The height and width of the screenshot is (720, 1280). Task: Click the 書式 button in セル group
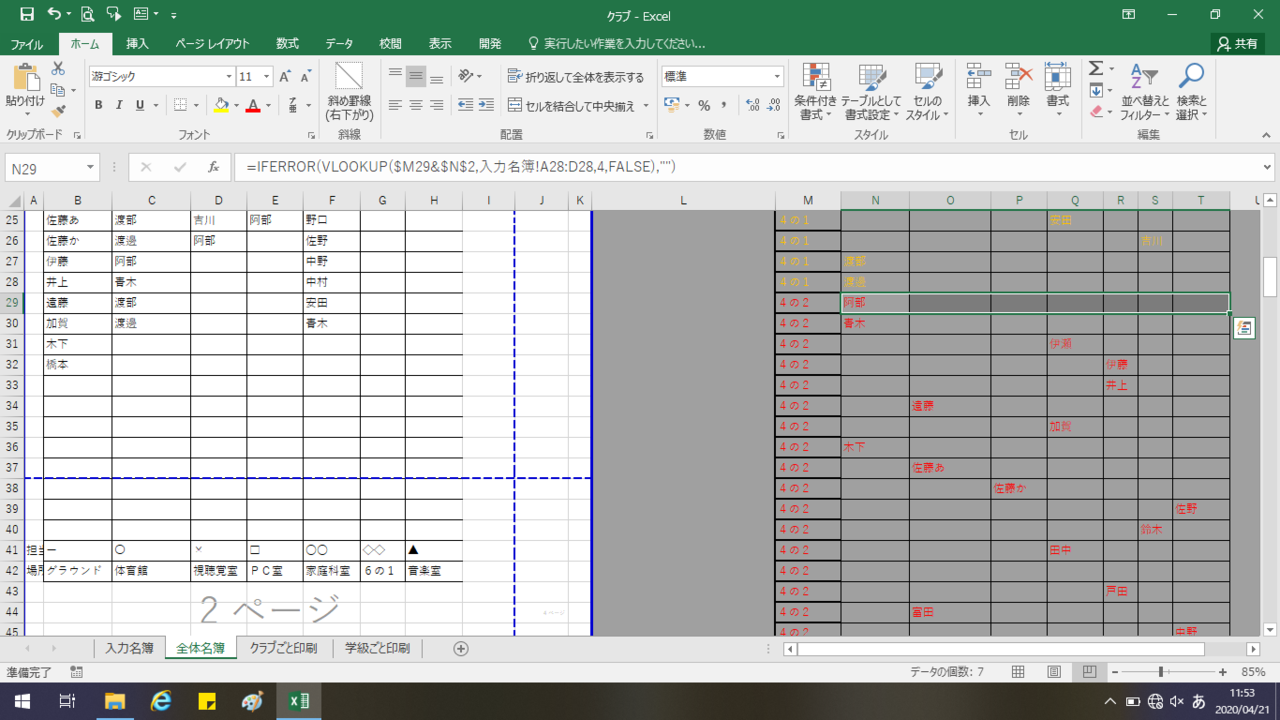[x=1057, y=92]
